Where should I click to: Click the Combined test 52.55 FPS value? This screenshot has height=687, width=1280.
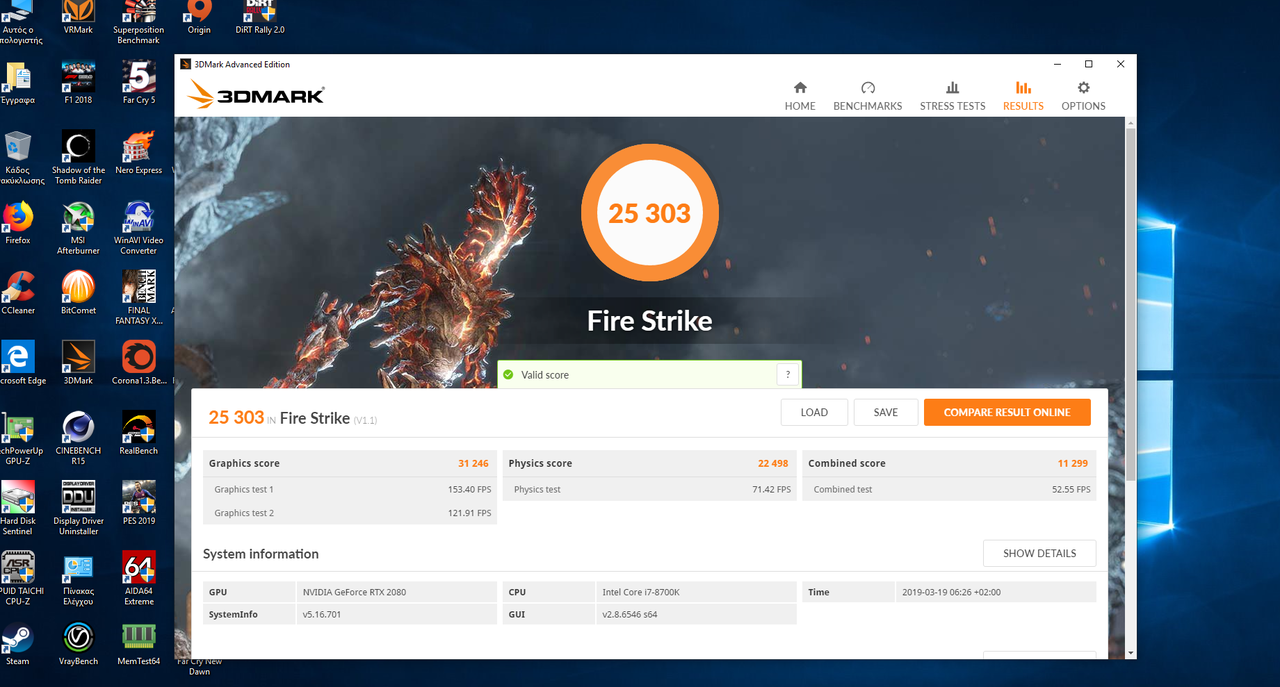click(1071, 489)
